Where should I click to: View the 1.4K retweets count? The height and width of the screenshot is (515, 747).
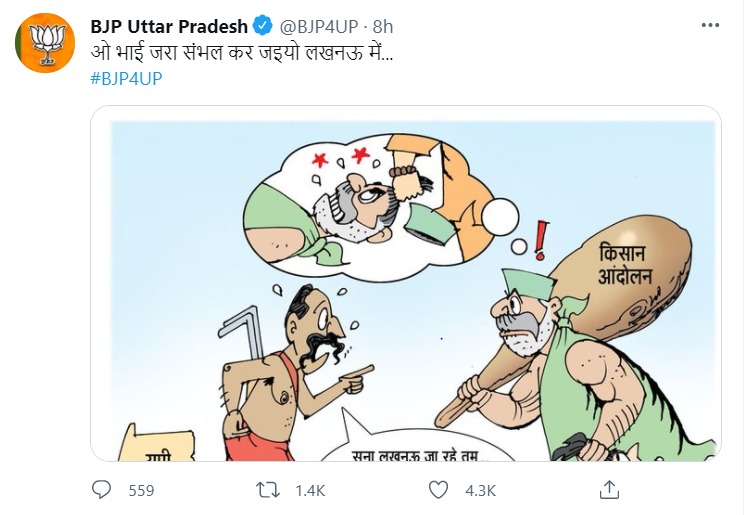(310, 491)
